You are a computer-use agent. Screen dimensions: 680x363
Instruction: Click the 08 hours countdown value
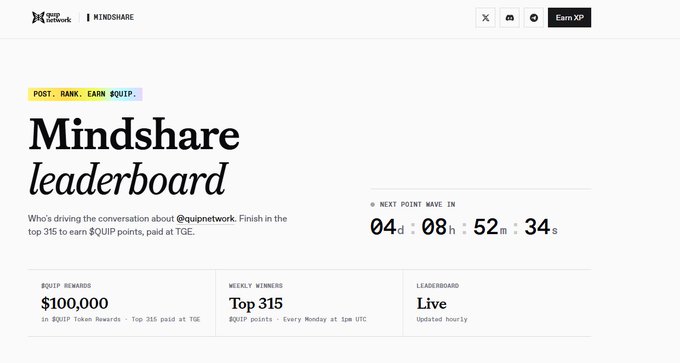point(434,227)
